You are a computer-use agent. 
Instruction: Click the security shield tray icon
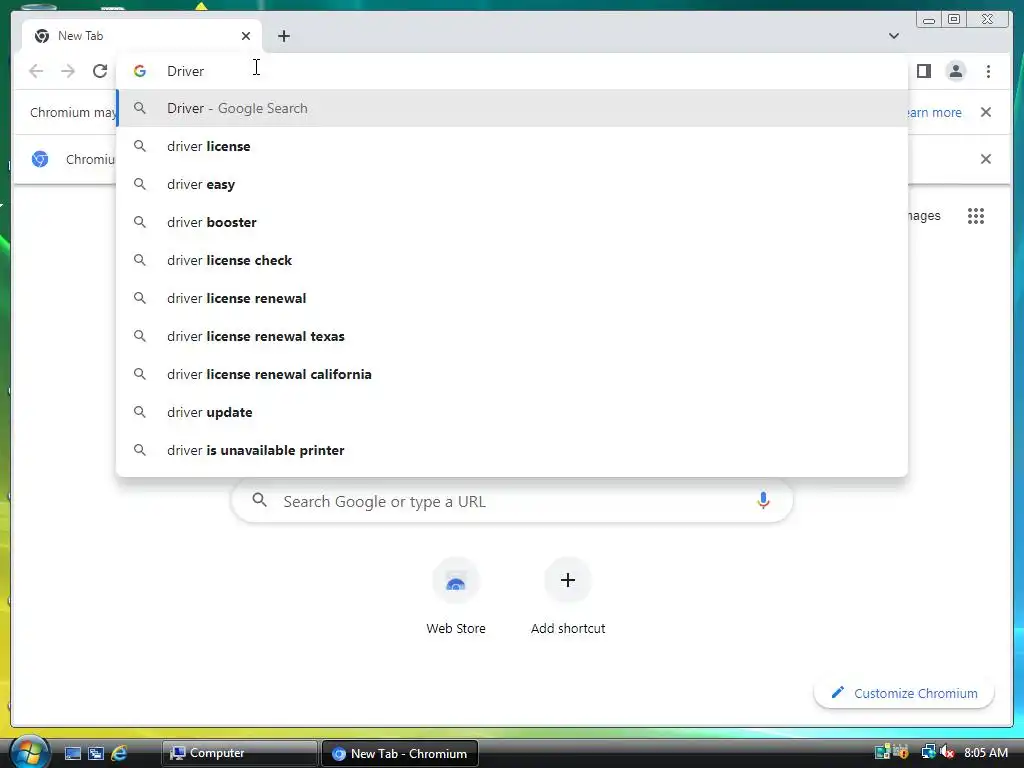click(901, 752)
